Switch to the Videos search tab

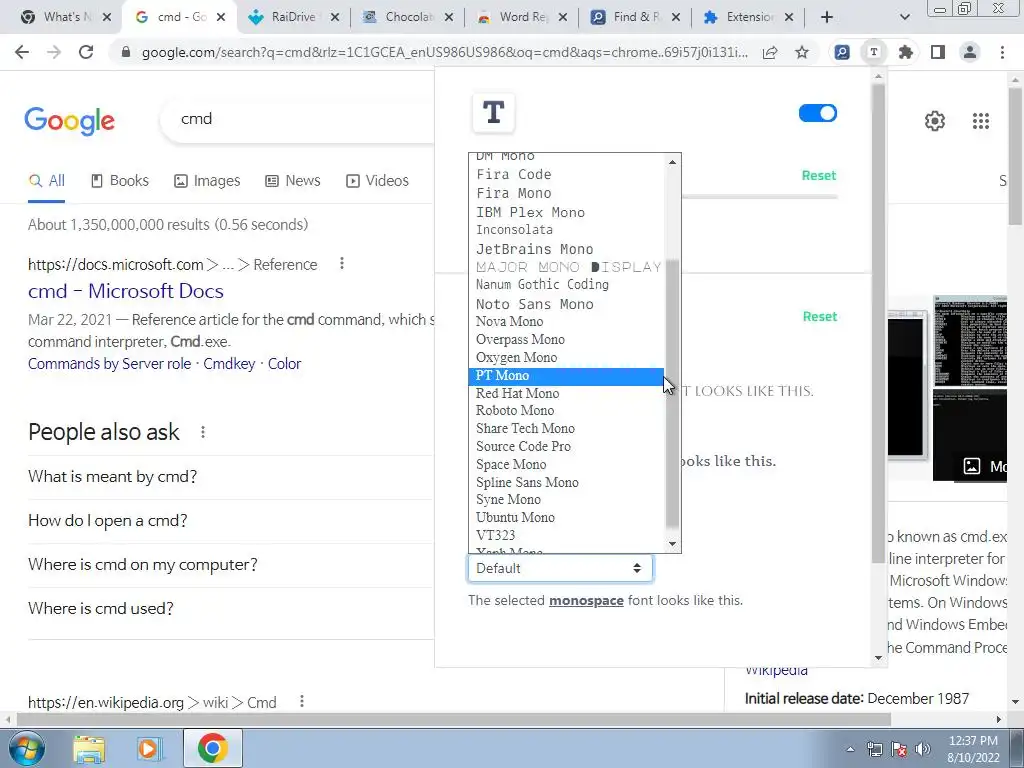coord(377,181)
